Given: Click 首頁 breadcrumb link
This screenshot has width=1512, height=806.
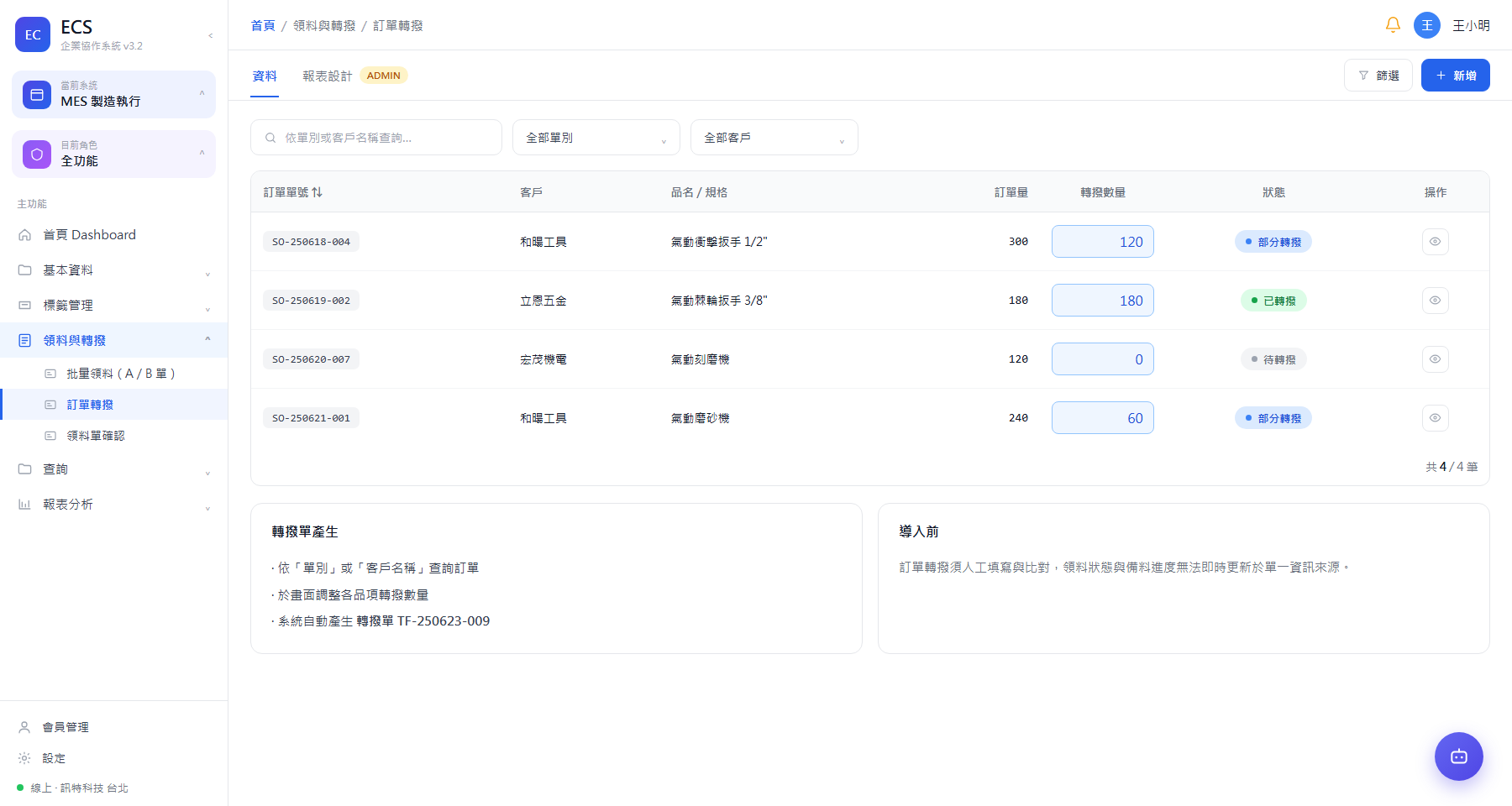Looking at the screenshot, I should tap(263, 26).
